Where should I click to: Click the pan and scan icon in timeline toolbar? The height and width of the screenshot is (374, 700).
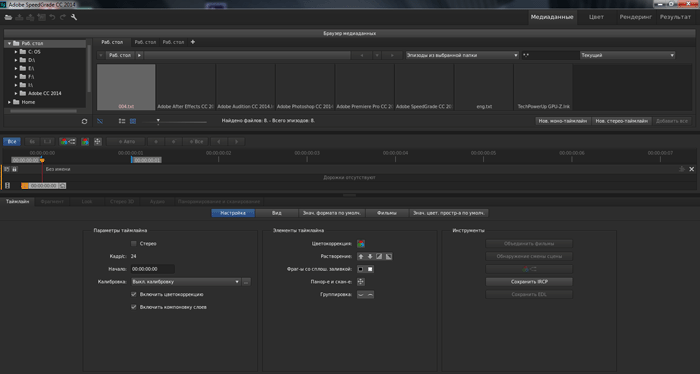coord(98,141)
